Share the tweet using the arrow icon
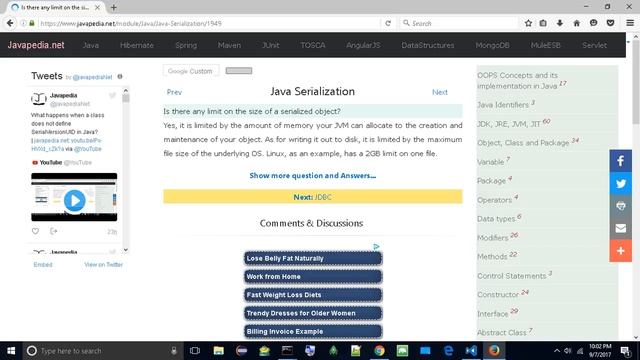Image resolution: width=640 pixels, height=360 pixels. [x=53, y=231]
